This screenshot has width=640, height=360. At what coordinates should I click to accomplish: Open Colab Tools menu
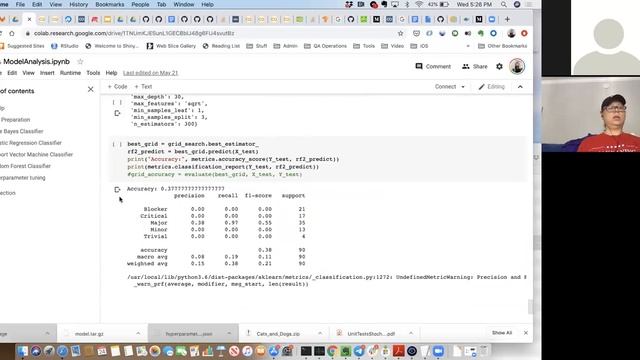coord(93,73)
